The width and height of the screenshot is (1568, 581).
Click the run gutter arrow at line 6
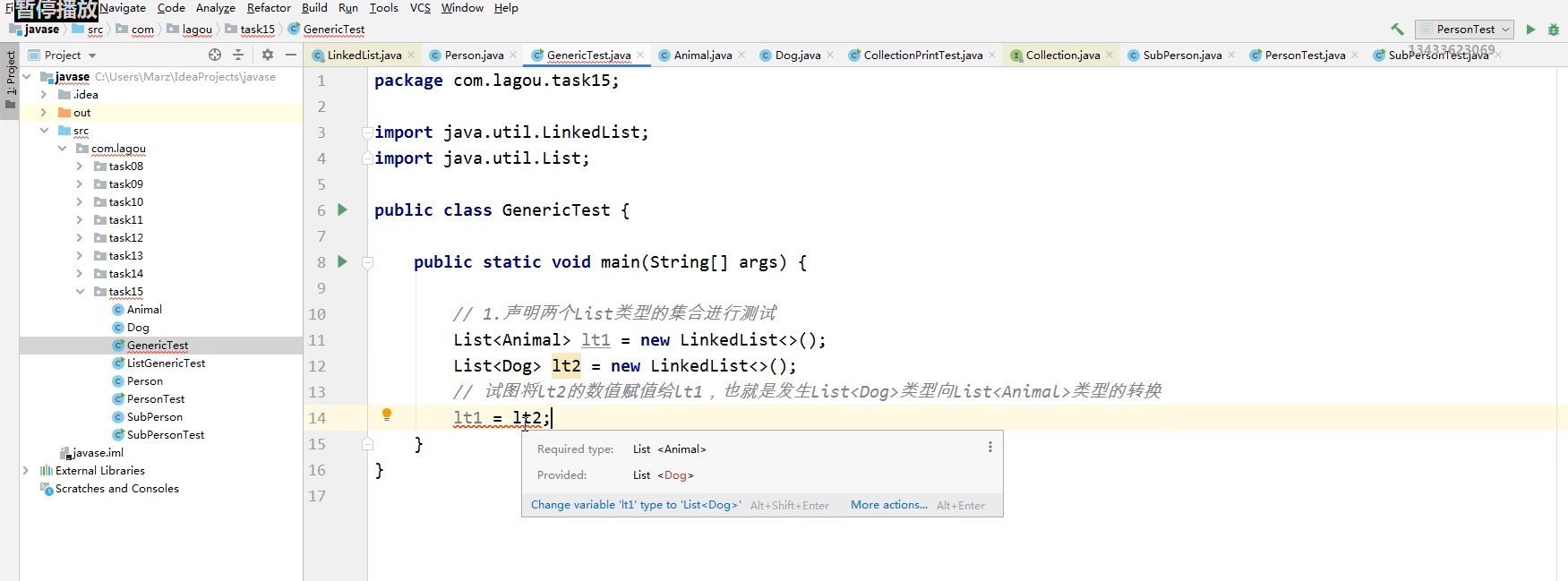point(342,209)
